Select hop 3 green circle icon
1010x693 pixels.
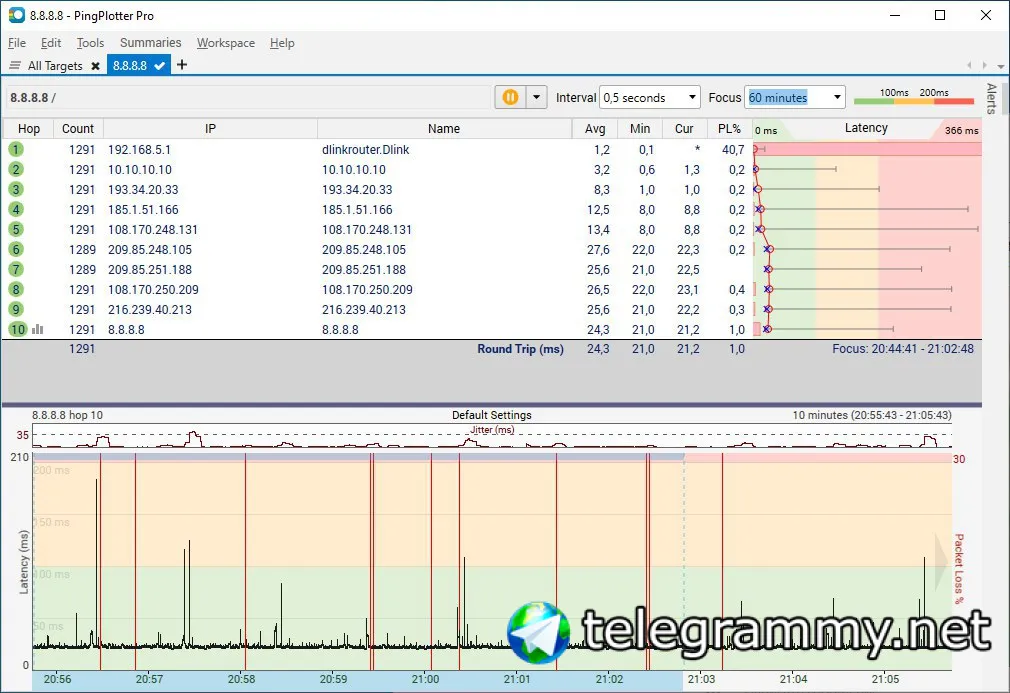point(16,189)
